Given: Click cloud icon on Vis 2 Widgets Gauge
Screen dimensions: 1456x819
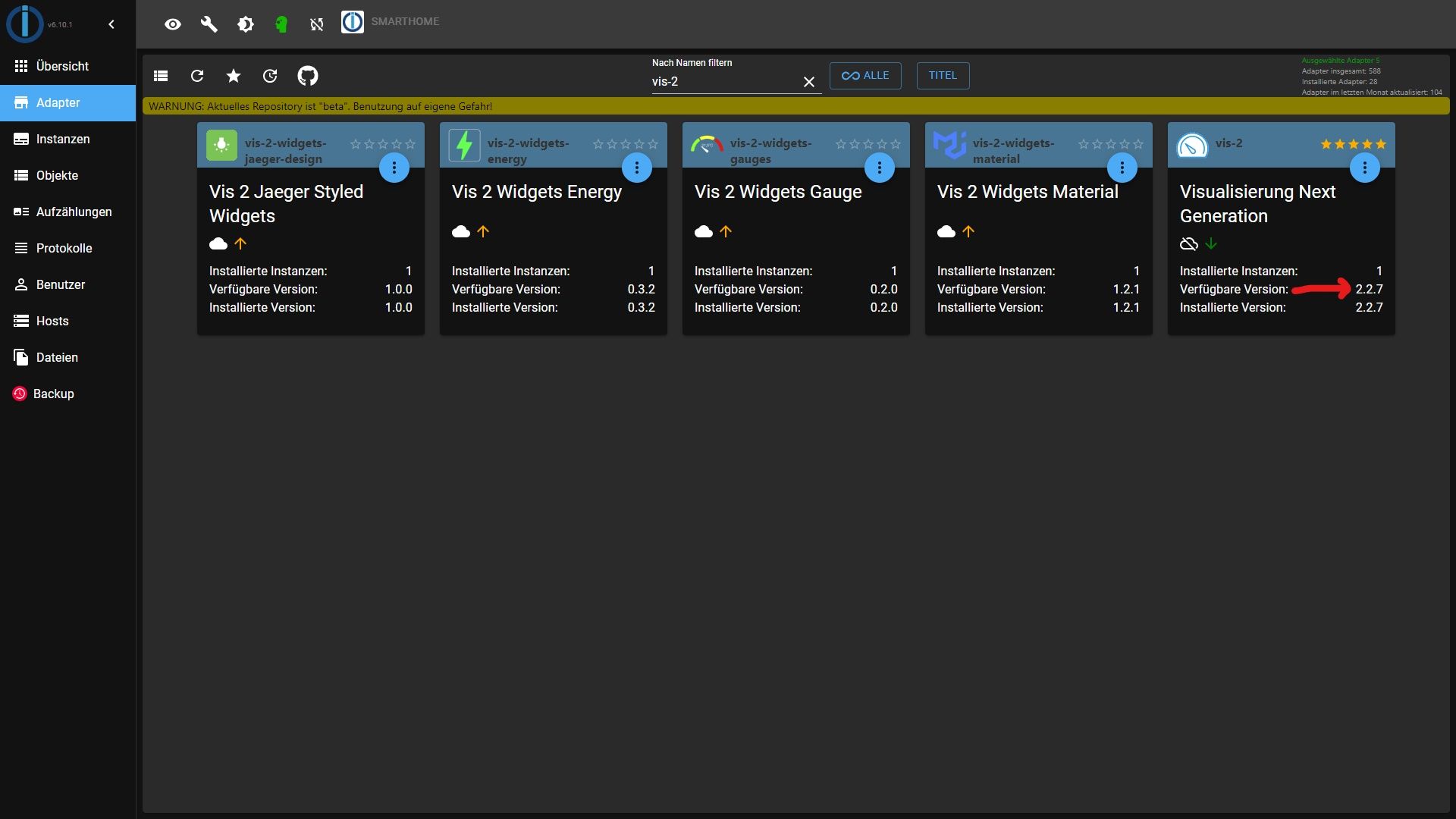Looking at the screenshot, I should pyautogui.click(x=704, y=231).
